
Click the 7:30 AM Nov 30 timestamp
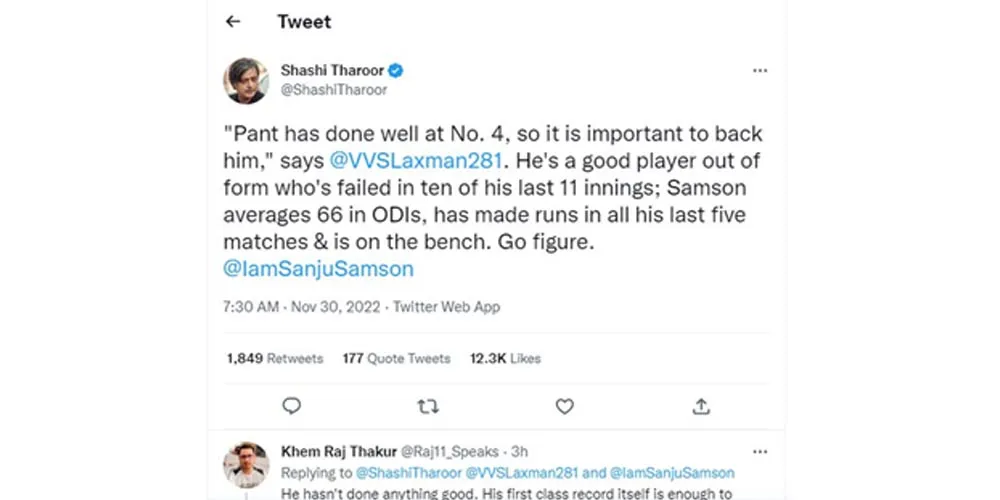coord(303,307)
